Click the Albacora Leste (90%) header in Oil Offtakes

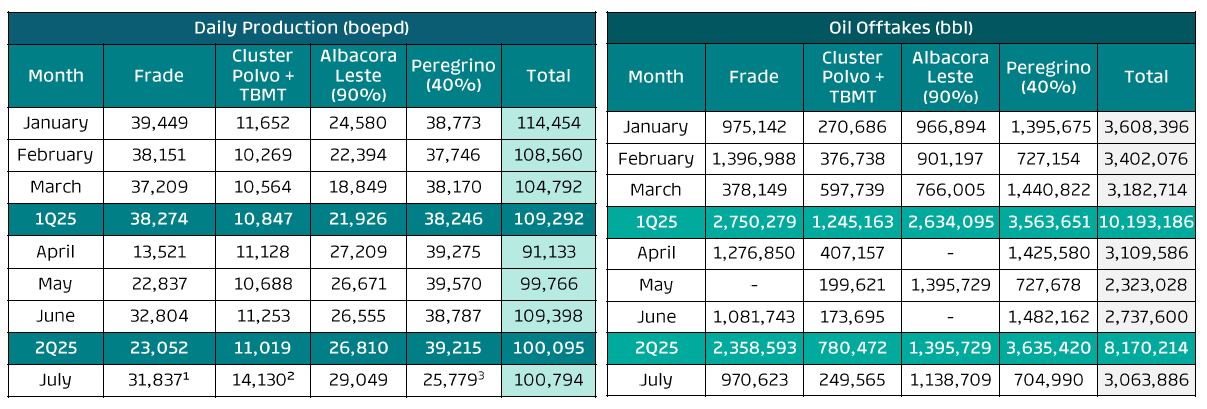[950, 76]
